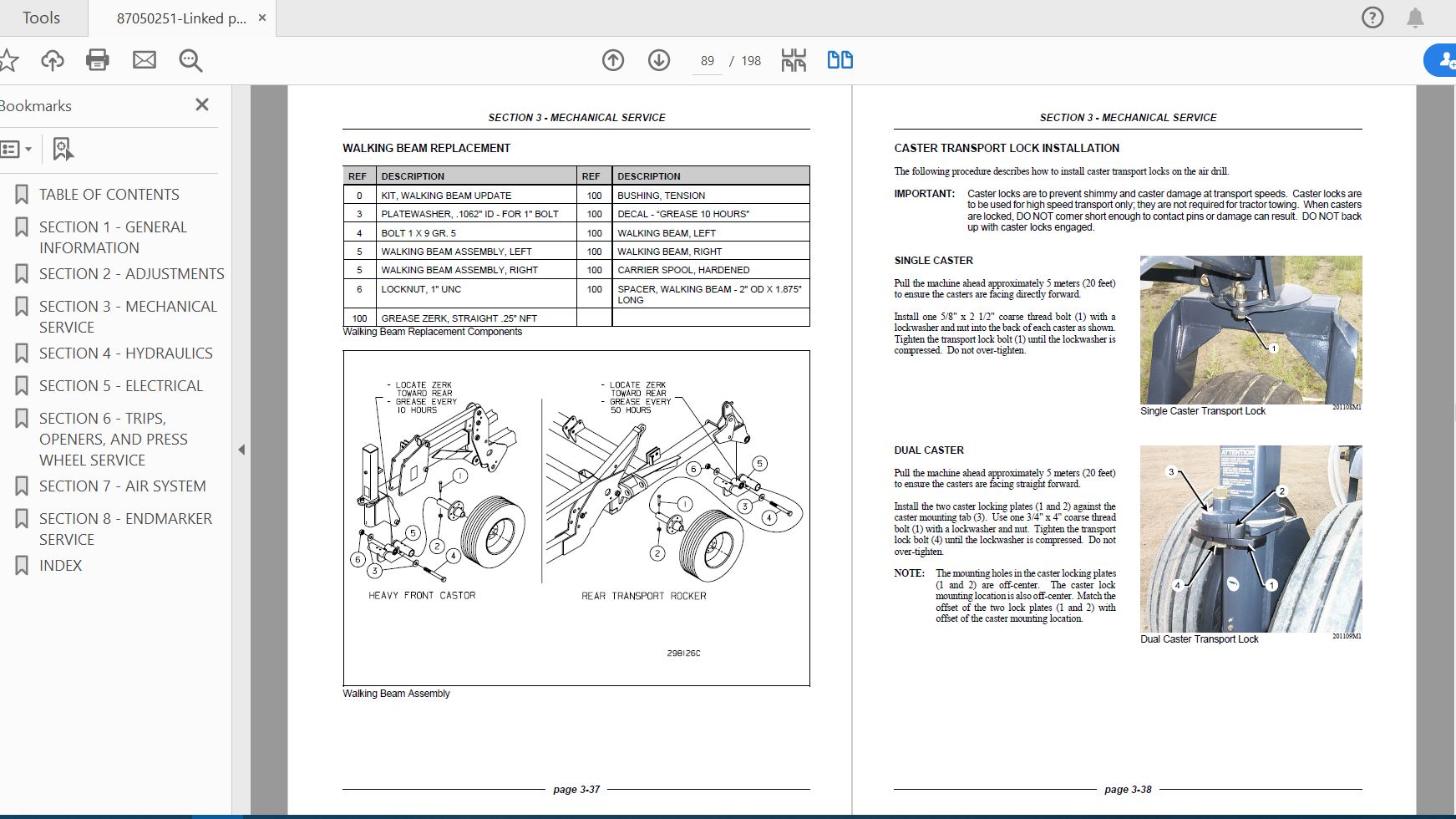Add document to favorites via star icon

(9, 59)
